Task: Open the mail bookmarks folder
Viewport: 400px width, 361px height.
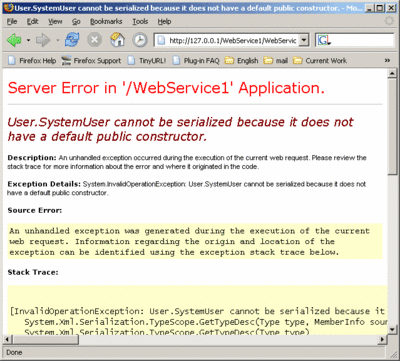Action: click(276, 61)
